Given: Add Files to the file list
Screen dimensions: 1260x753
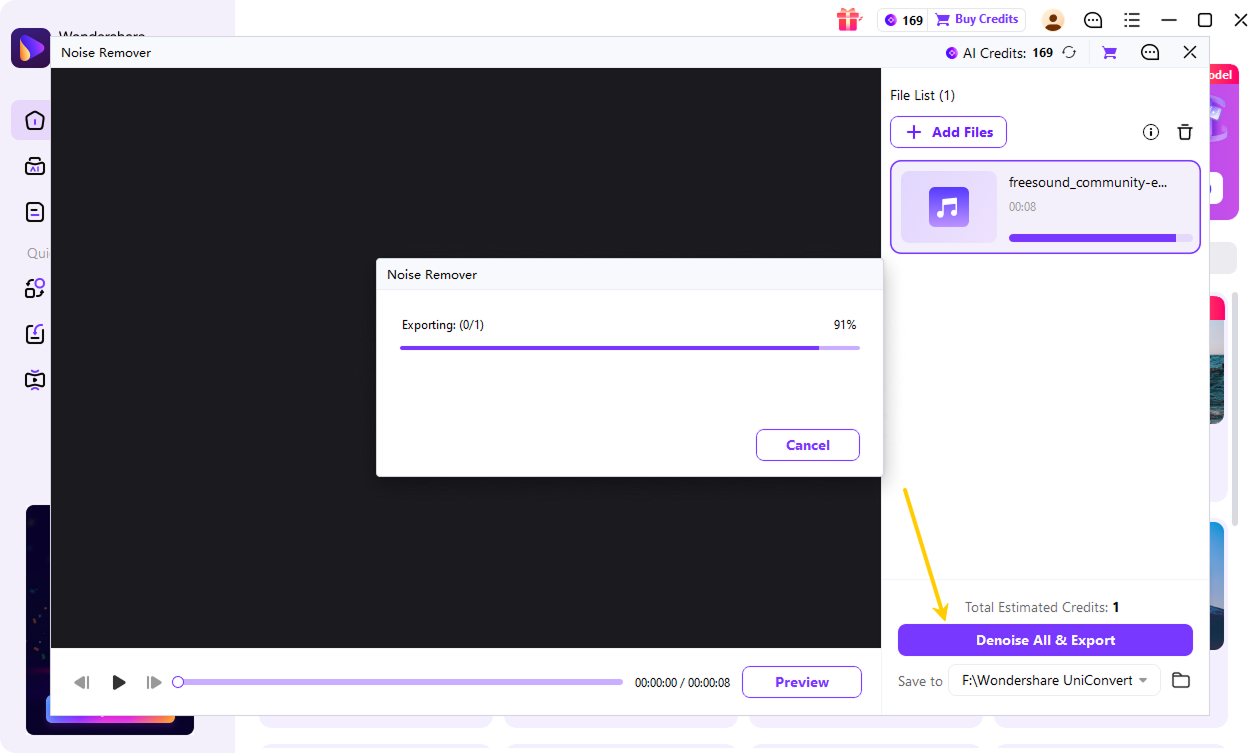Looking at the screenshot, I should [948, 132].
